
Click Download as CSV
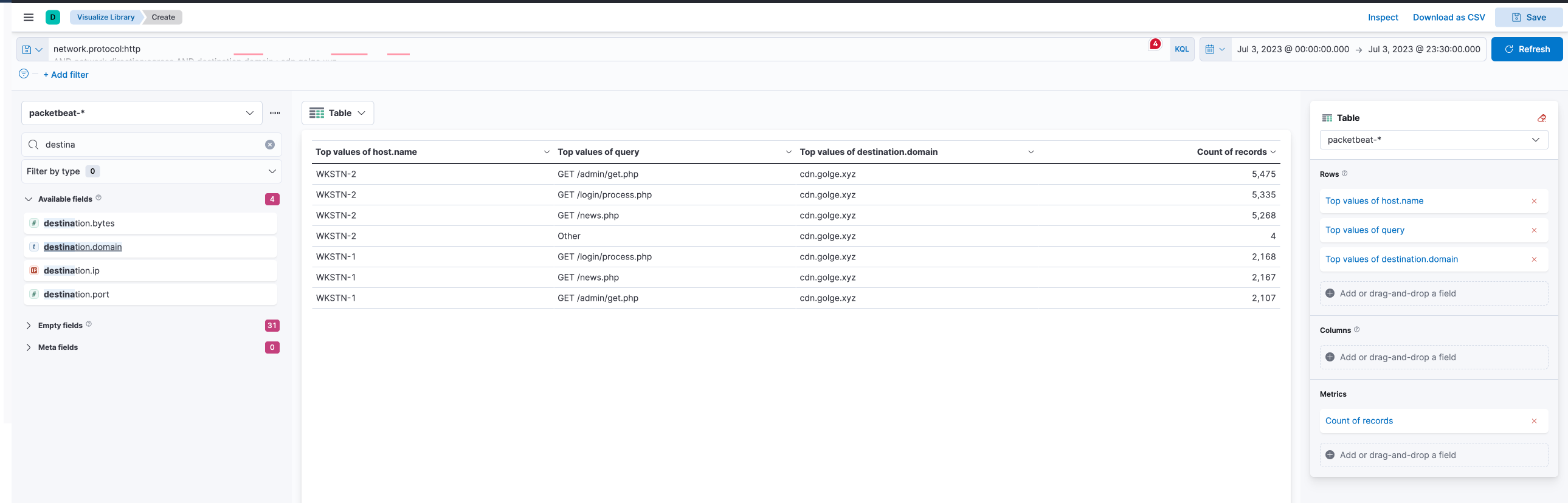(x=1449, y=17)
